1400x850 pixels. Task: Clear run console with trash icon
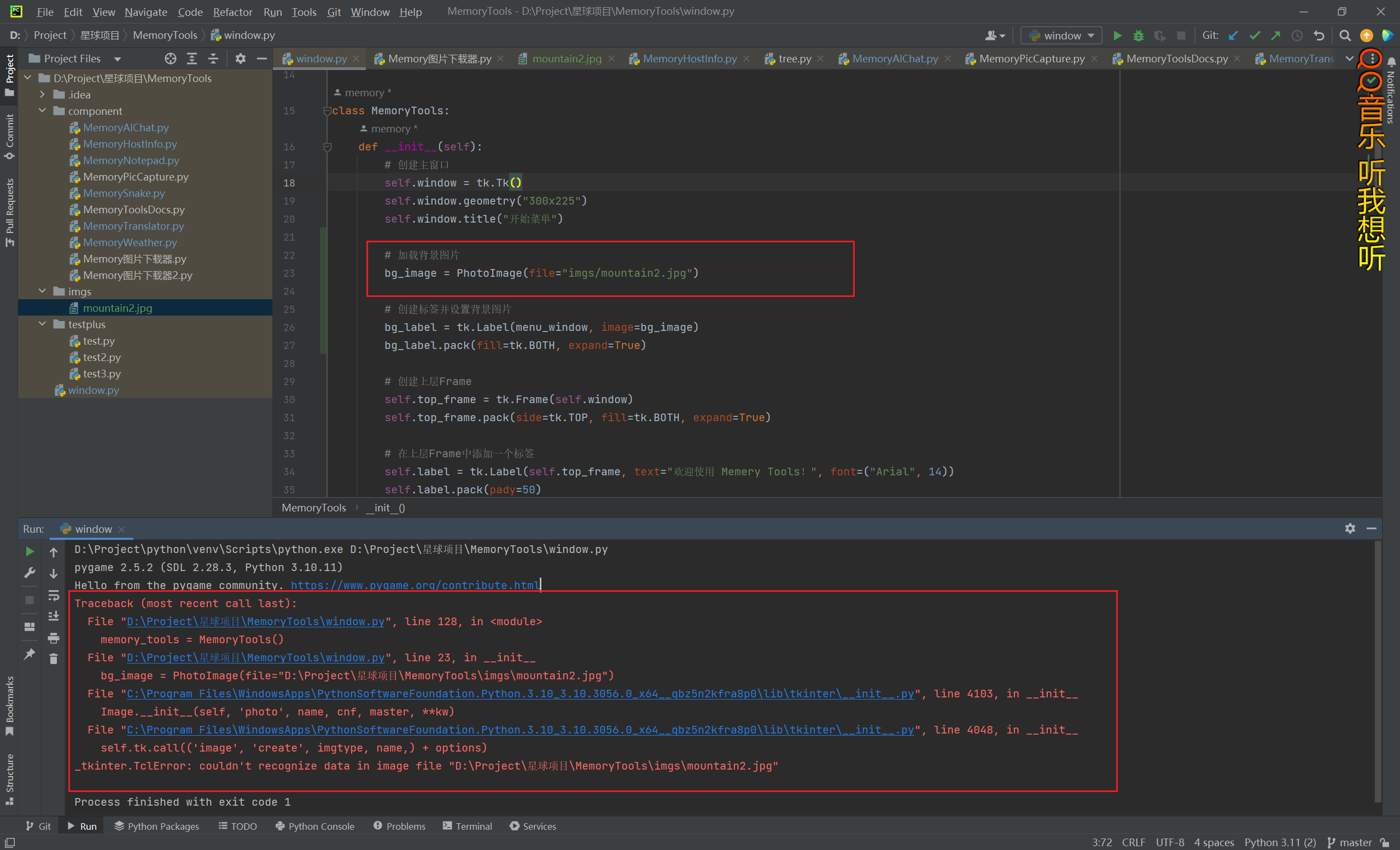pos(54,659)
